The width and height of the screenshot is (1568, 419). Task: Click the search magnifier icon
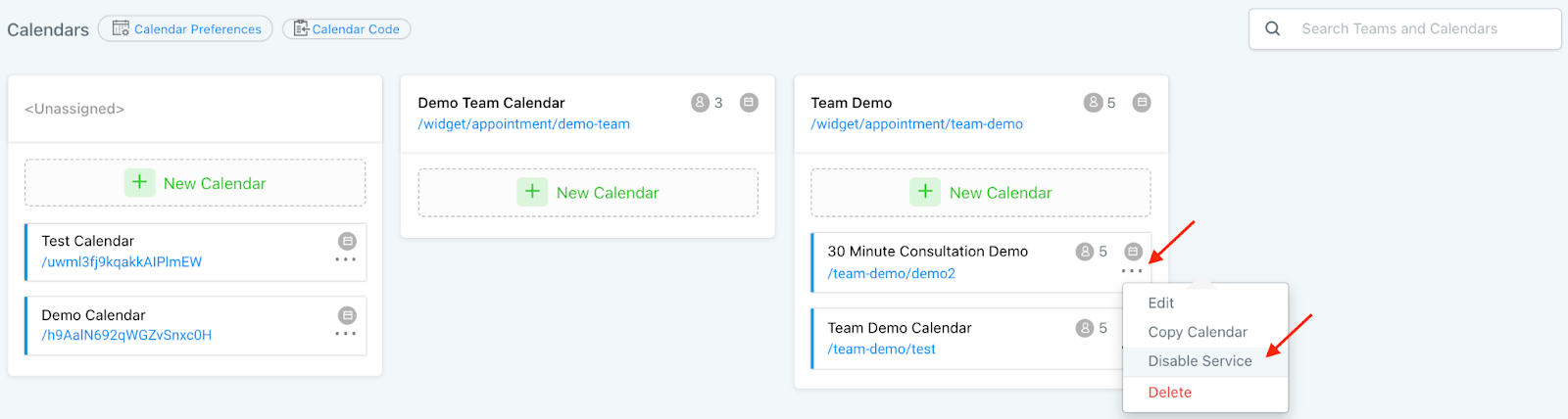[x=1272, y=29]
